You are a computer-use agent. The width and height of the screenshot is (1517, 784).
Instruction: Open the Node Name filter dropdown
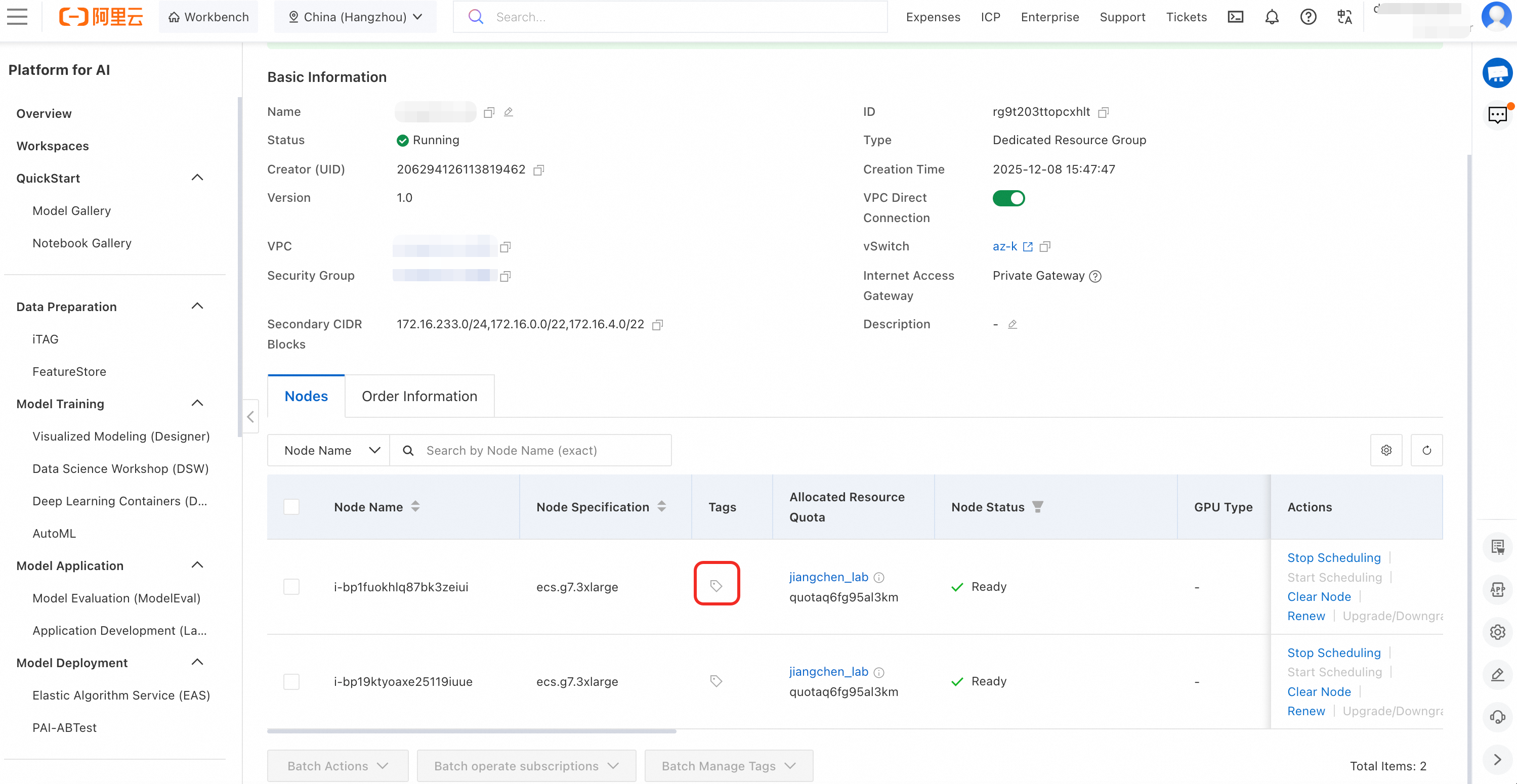click(329, 450)
